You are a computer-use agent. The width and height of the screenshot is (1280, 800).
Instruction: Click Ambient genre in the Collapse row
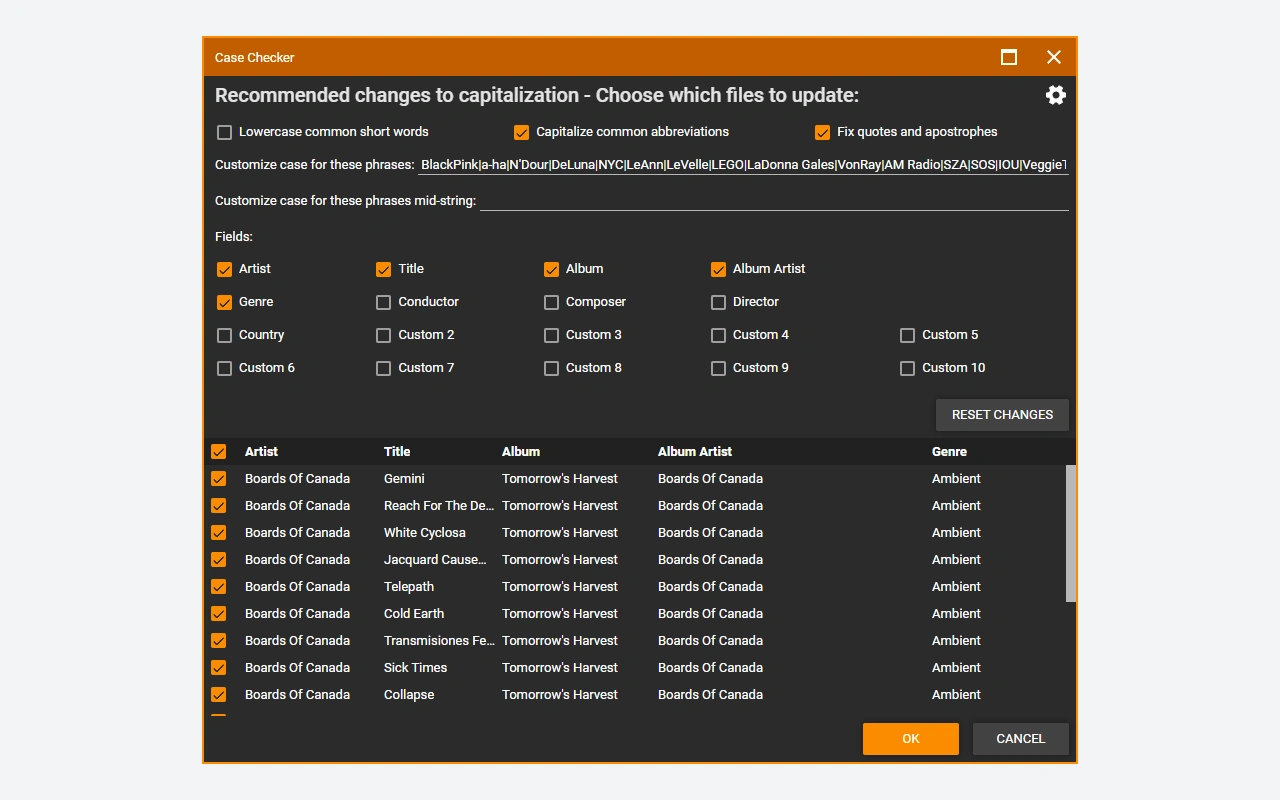click(956, 695)
